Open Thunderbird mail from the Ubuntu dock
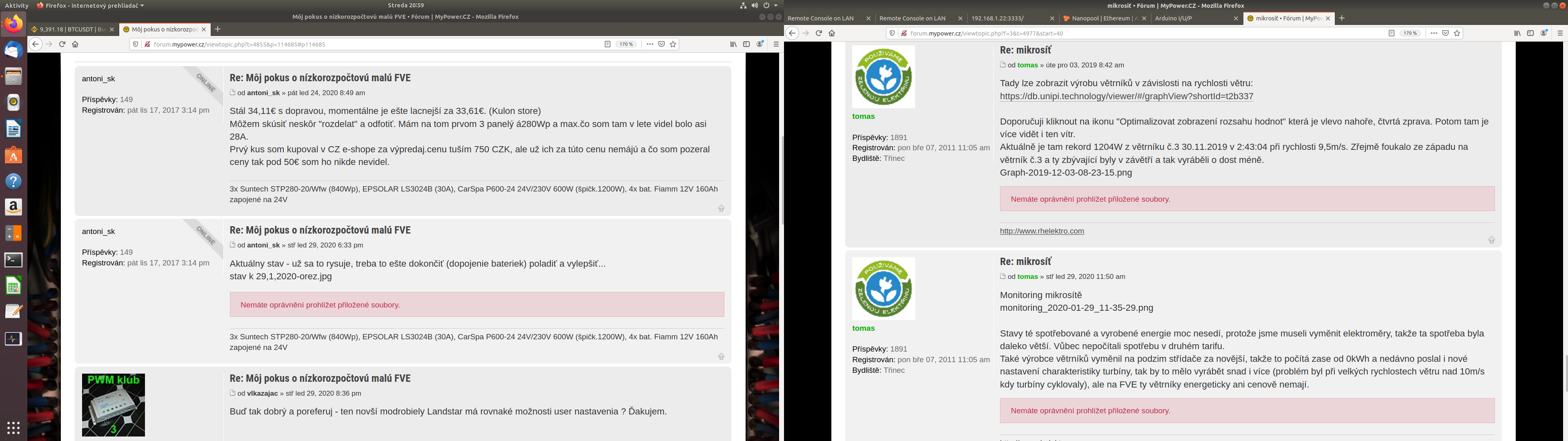 (x=13, y=50)
